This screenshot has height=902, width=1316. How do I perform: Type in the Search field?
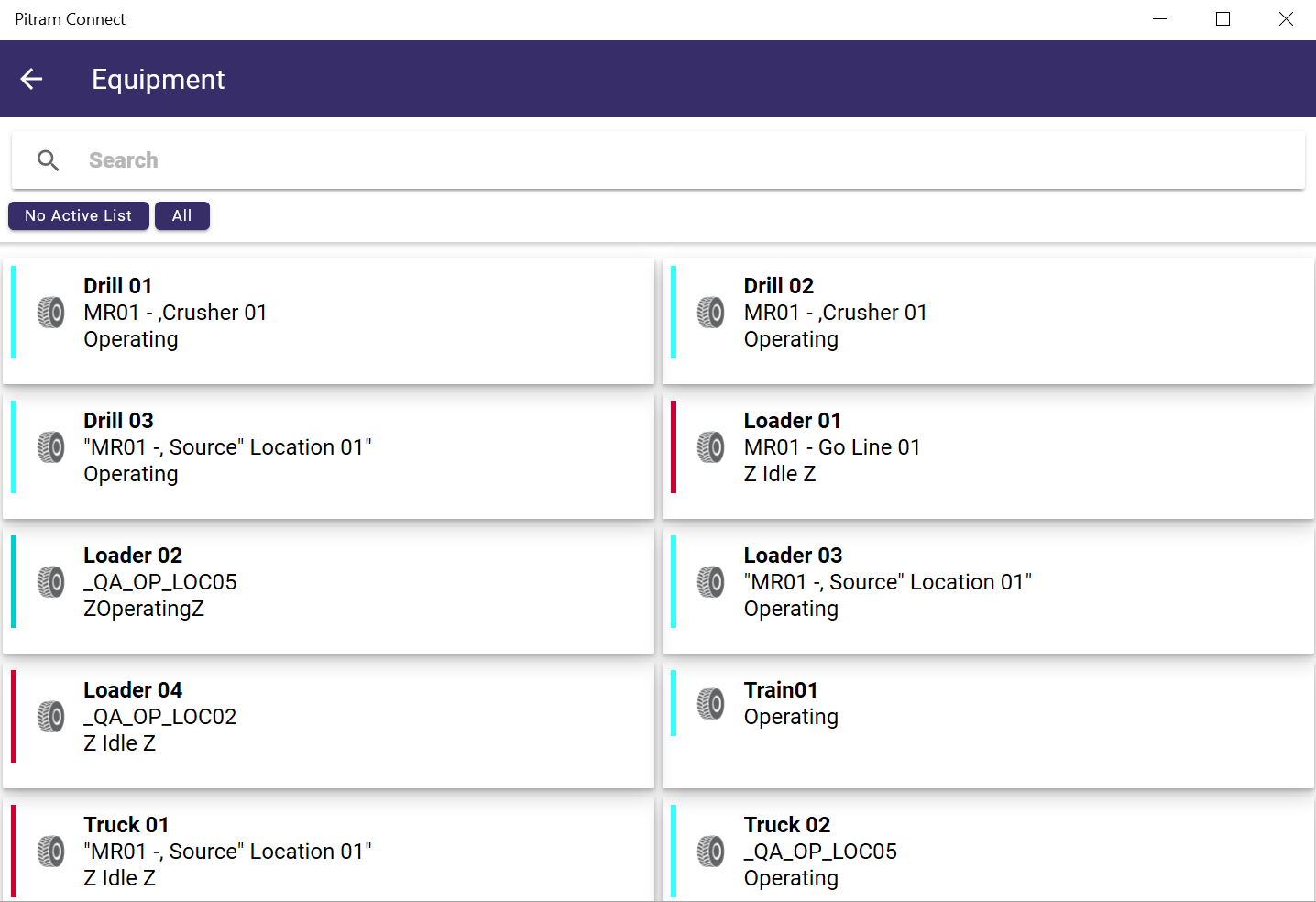pos(642,161)
